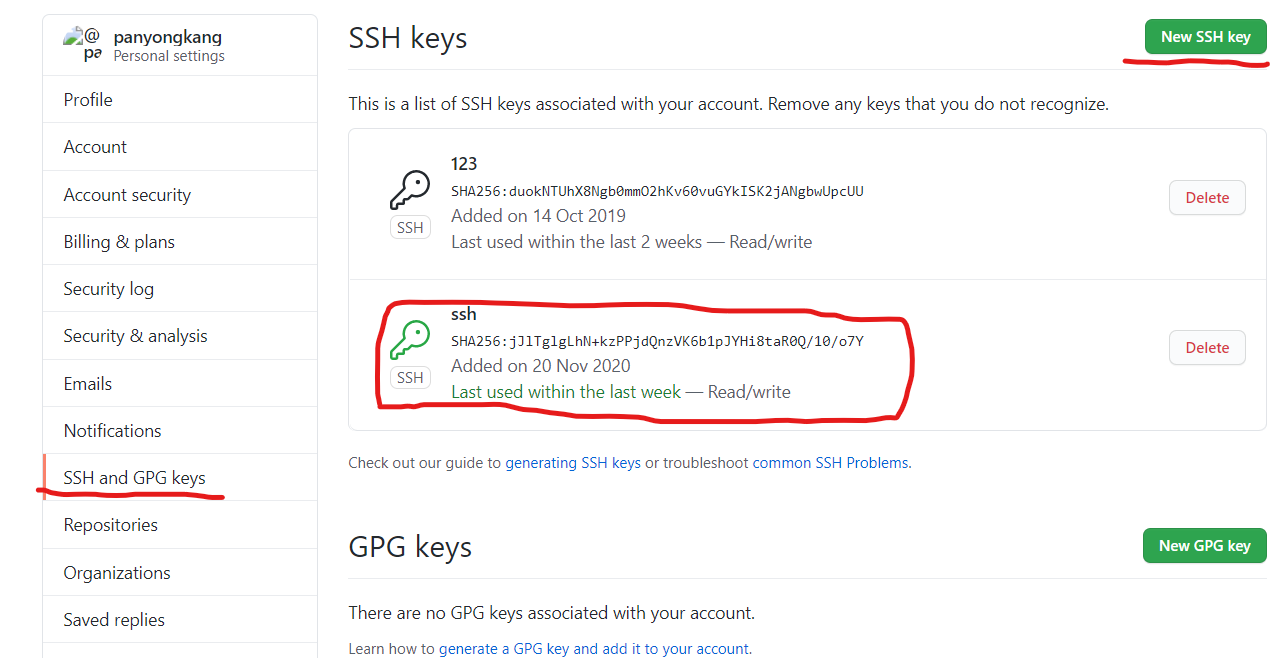Click SSH badge under the 123 key
This screenshot has height=658, width=1286.
(x=410, y=228)
